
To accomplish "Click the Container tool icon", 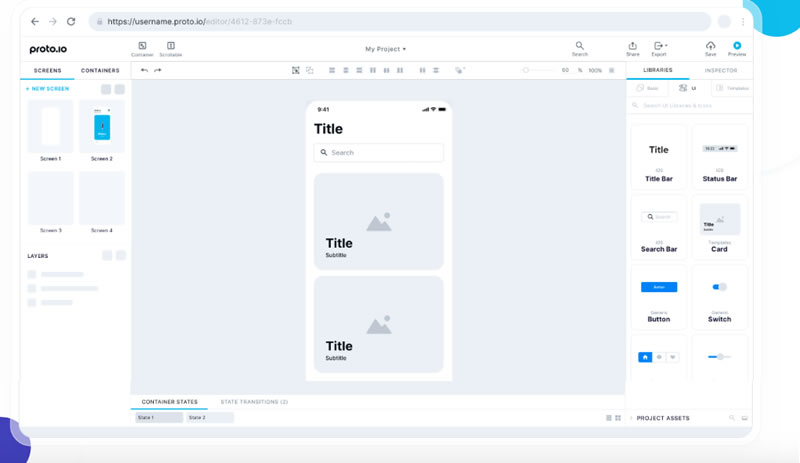I will pyautogui.click(x=142, y=46).
